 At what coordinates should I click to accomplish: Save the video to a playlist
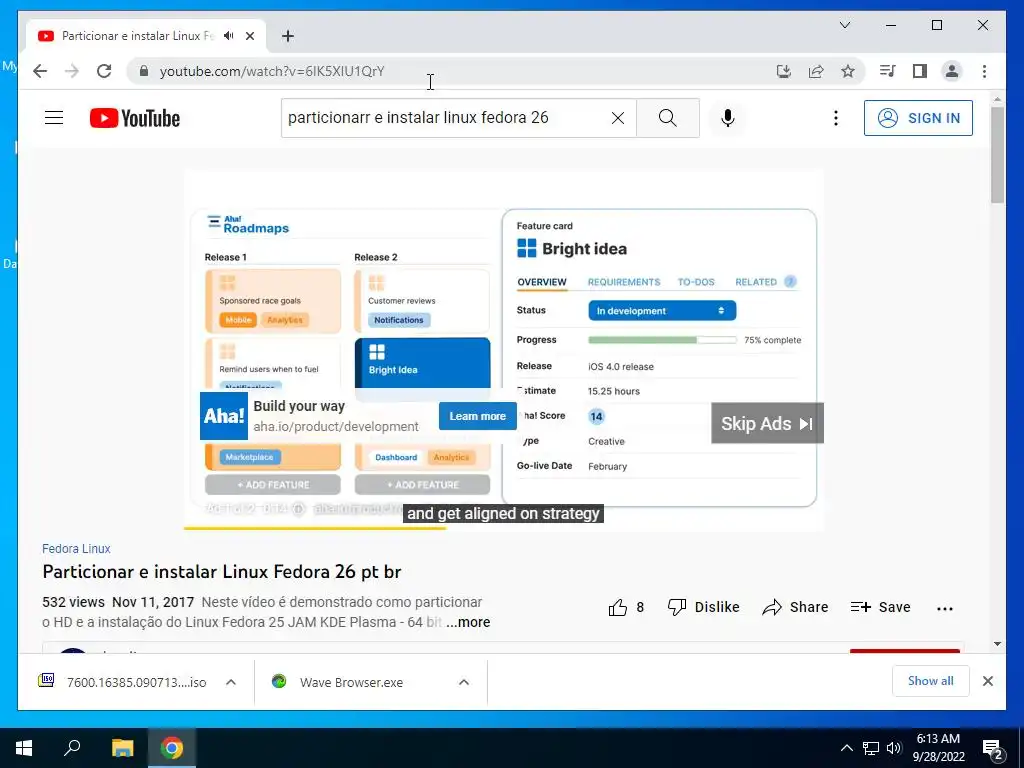pos(880,607)
